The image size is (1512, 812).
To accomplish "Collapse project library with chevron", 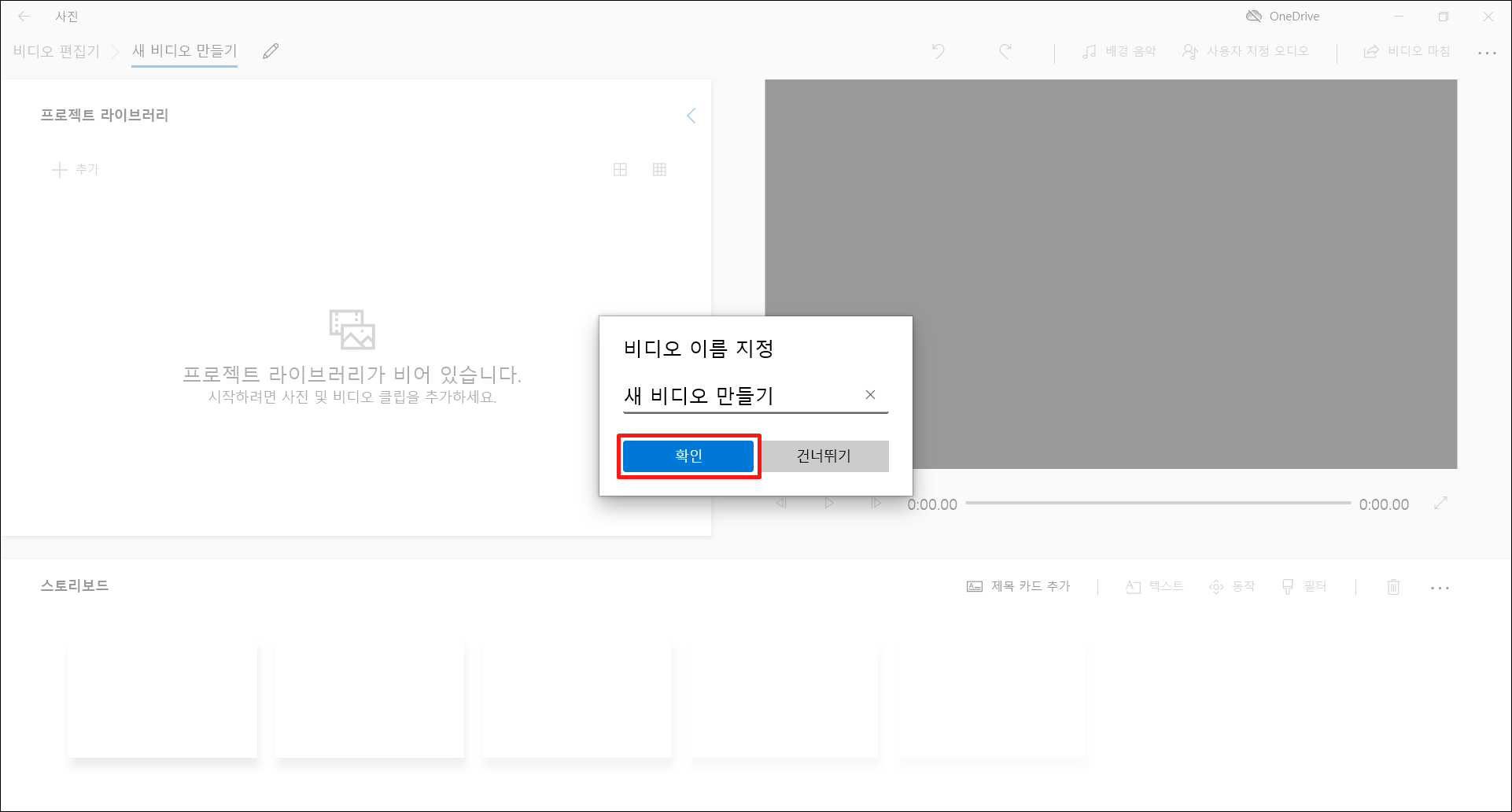I will [x=691, y=116].
